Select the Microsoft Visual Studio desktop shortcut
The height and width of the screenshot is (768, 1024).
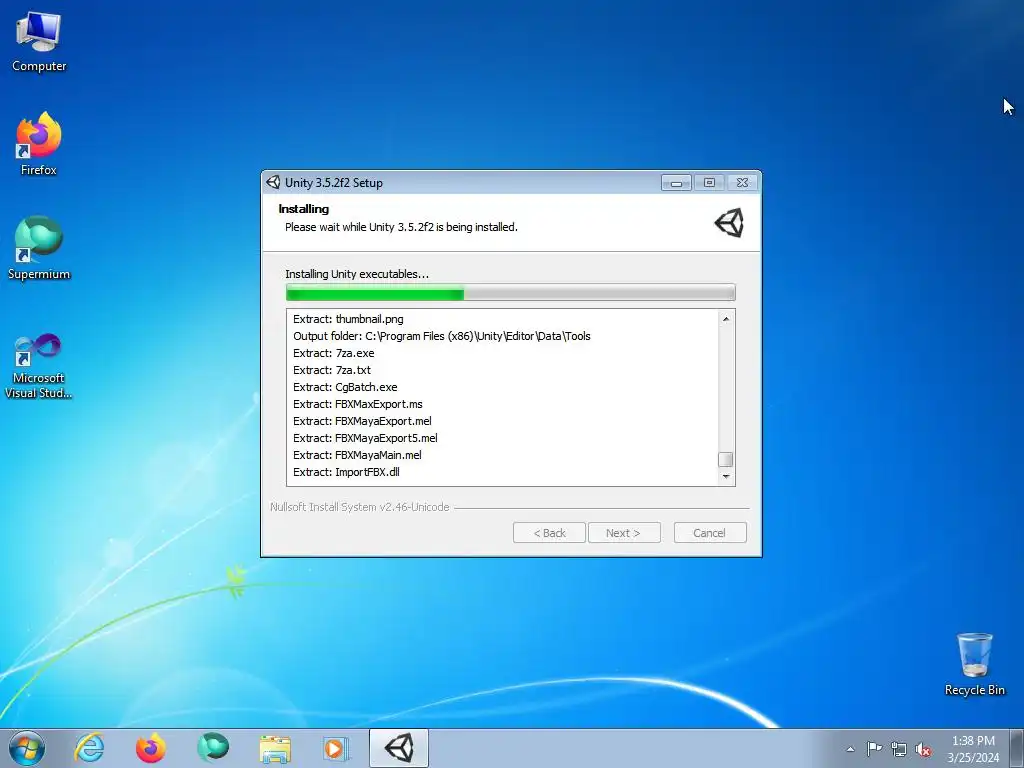[x=39, y=366]
